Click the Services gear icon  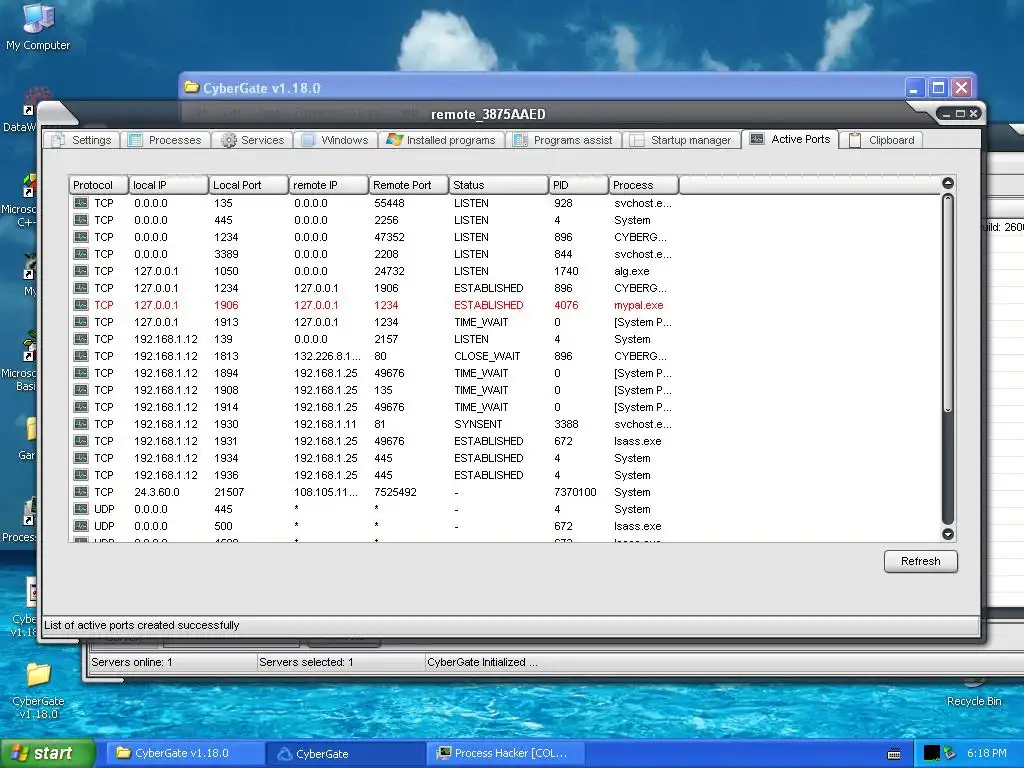pos(229,140)
